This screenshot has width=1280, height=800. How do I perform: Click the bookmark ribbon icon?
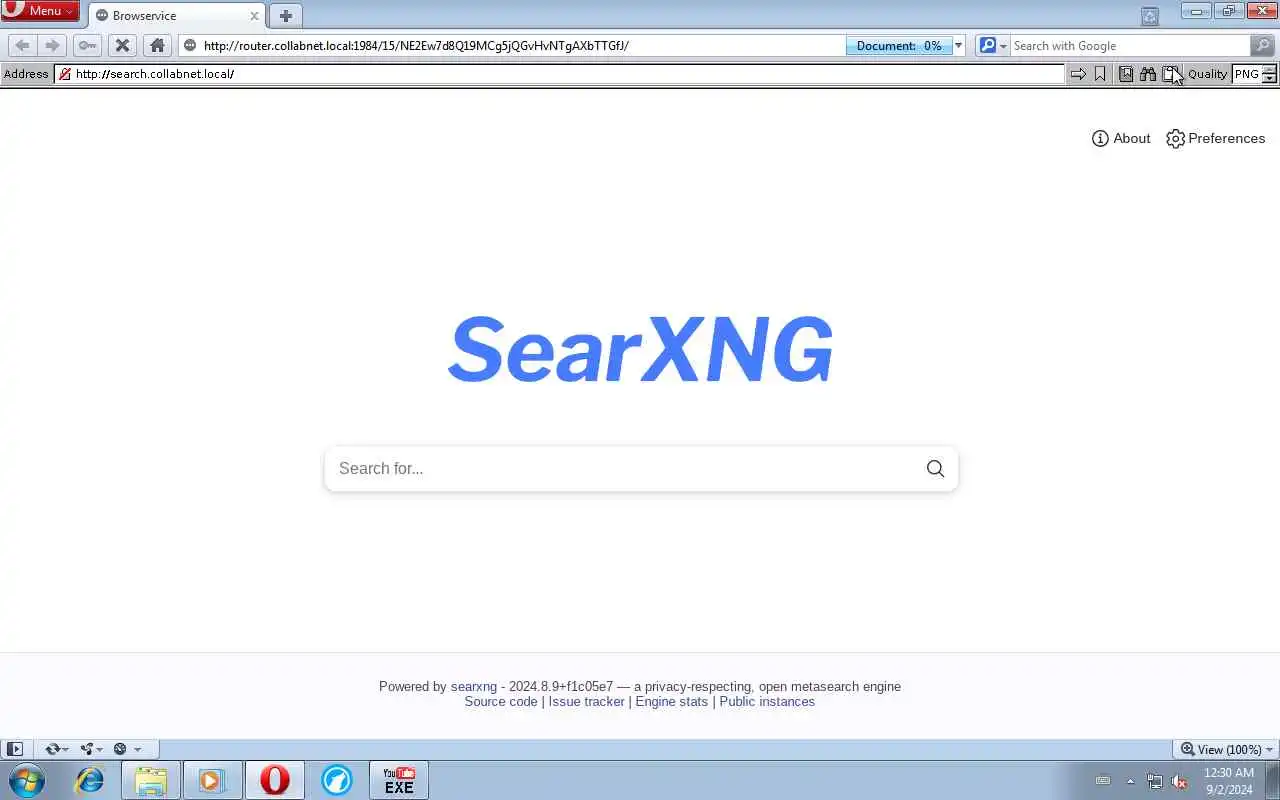[x=1100, y=74]
